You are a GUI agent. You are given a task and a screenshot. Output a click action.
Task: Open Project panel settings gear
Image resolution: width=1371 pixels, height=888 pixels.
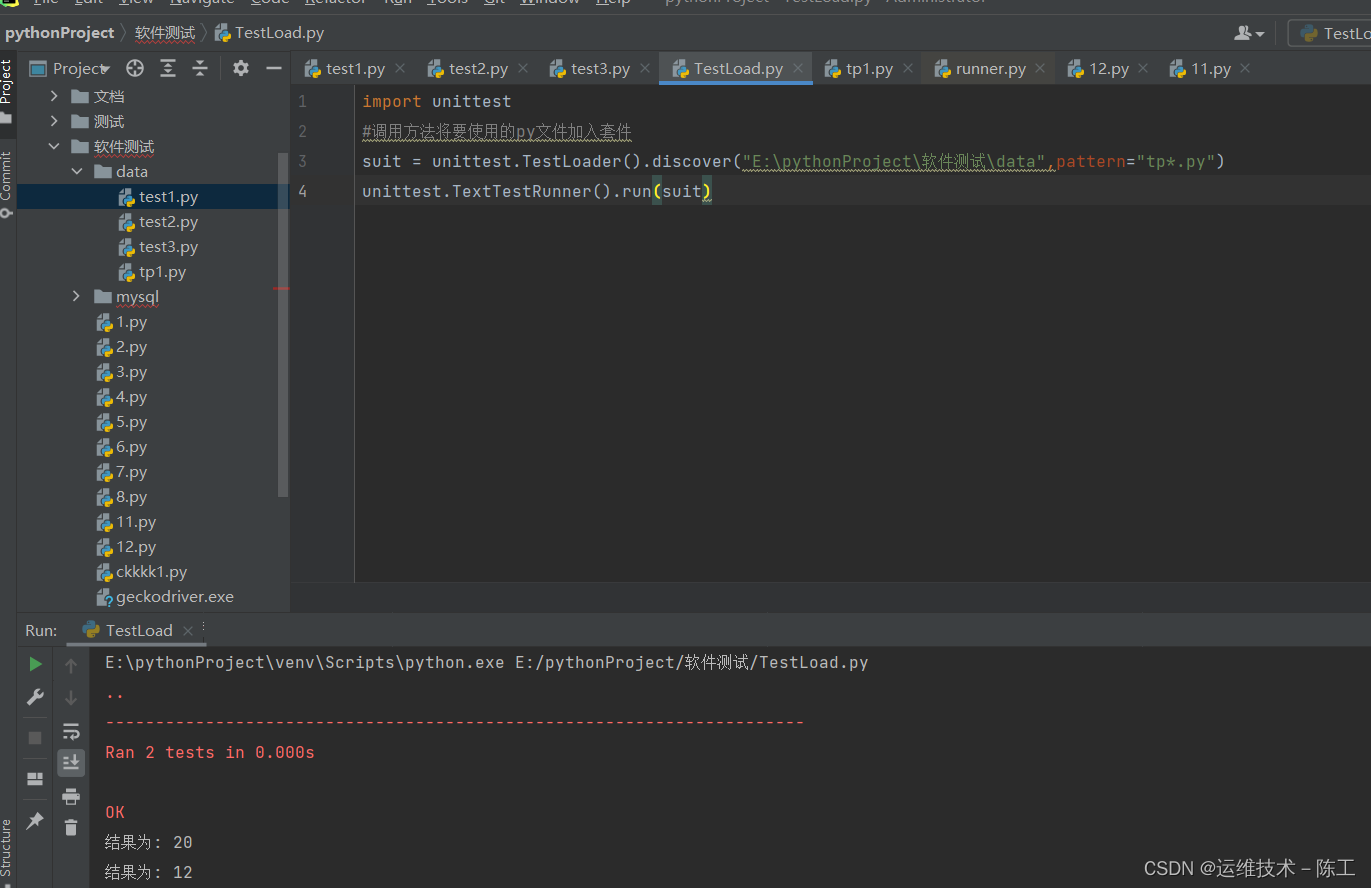pos(241,68)
